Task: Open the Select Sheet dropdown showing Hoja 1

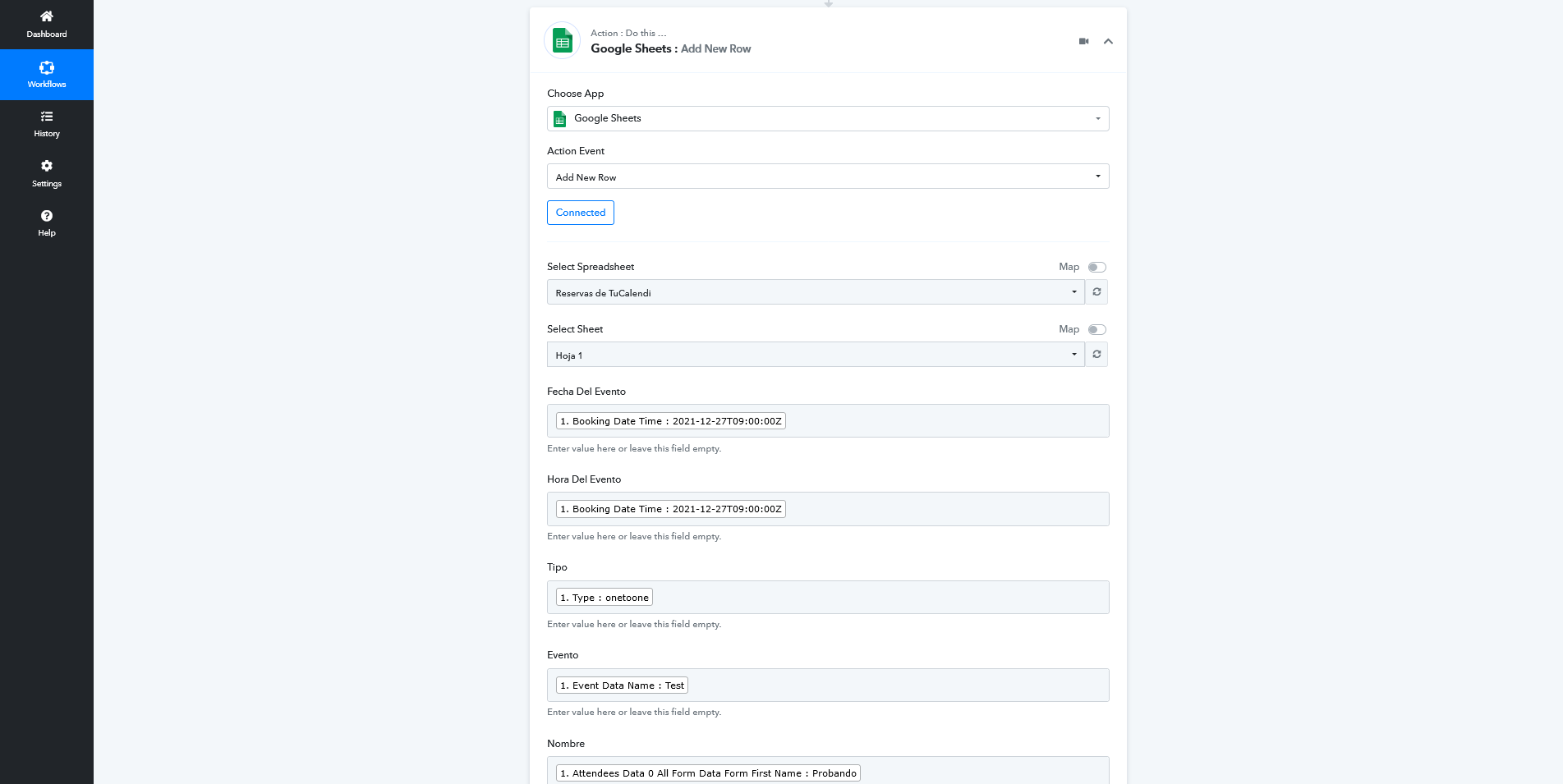Action: click(x=816, y=355)
